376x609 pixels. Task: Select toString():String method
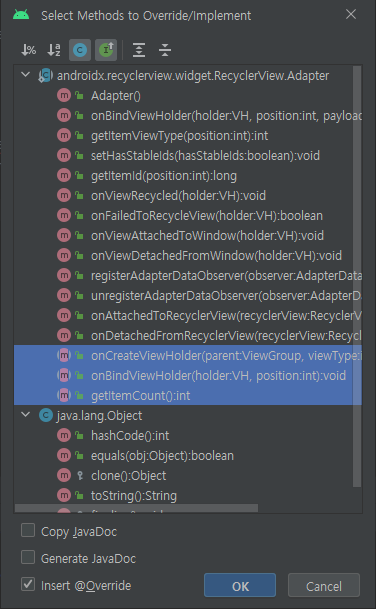tap(188, 496)
